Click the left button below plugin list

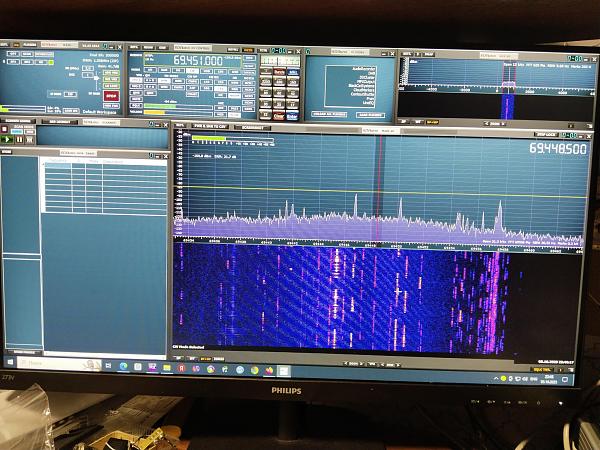click(330, 114)
